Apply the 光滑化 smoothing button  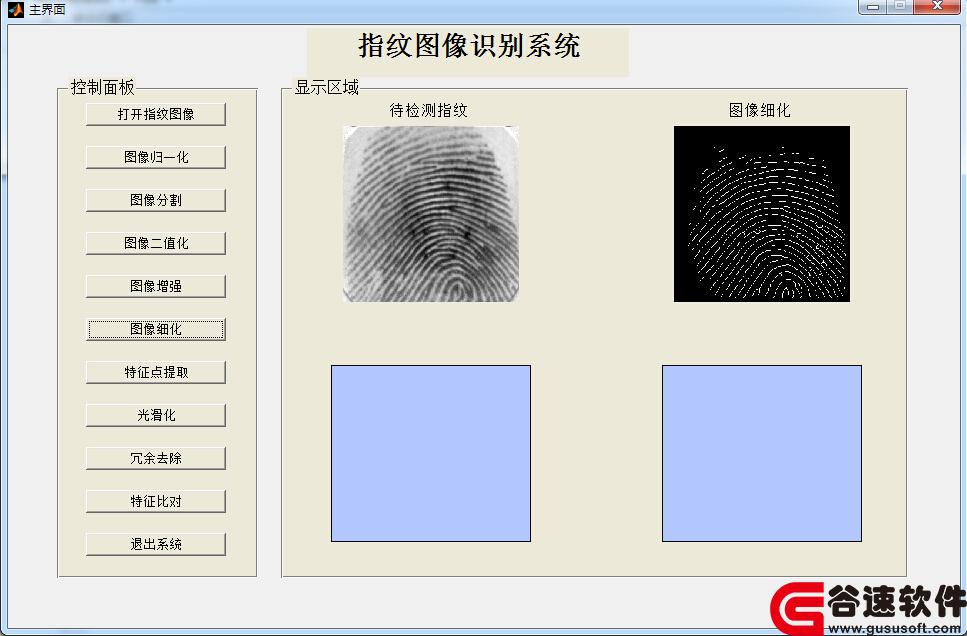pyautogui.click(x=155, y=415)
